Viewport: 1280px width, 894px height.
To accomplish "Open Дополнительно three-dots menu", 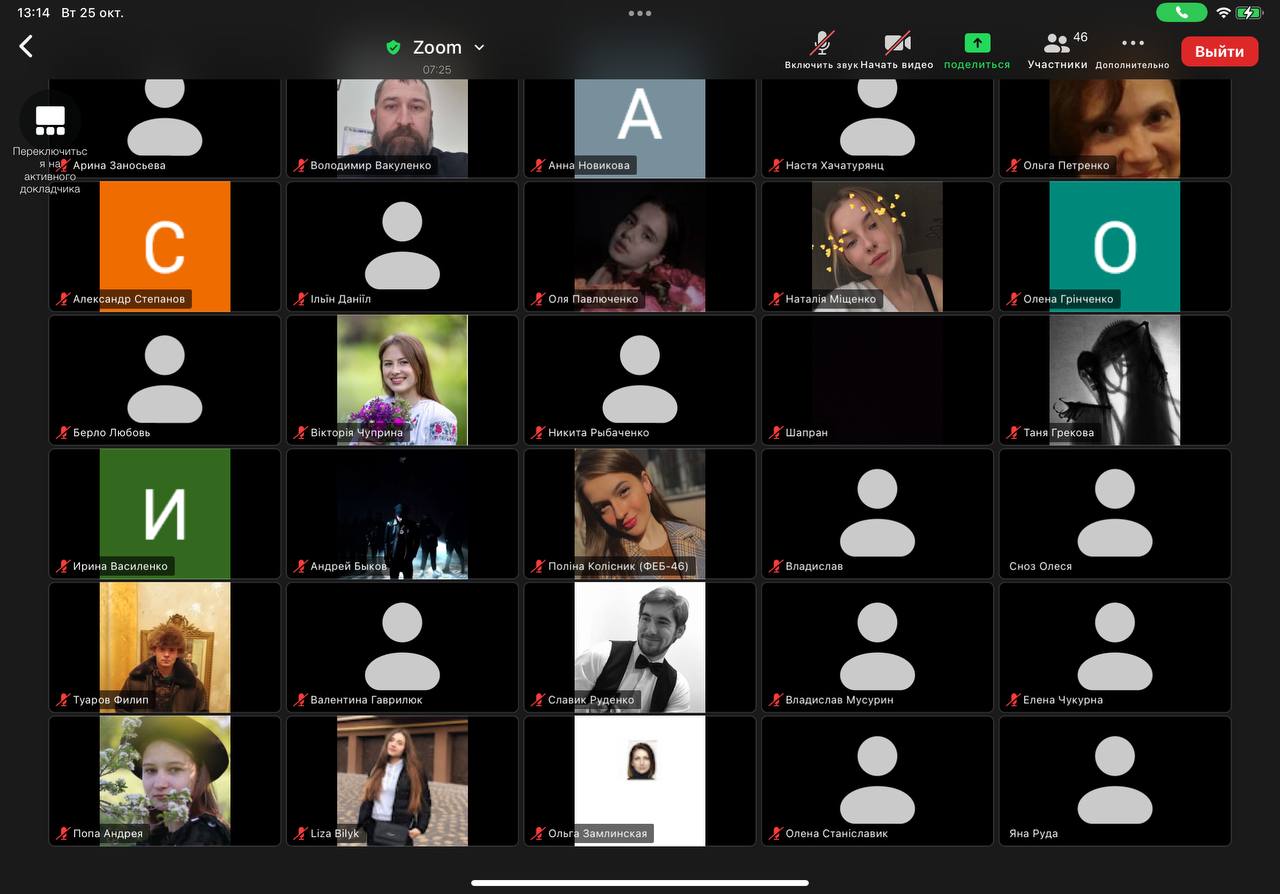I will [1132, 49].
